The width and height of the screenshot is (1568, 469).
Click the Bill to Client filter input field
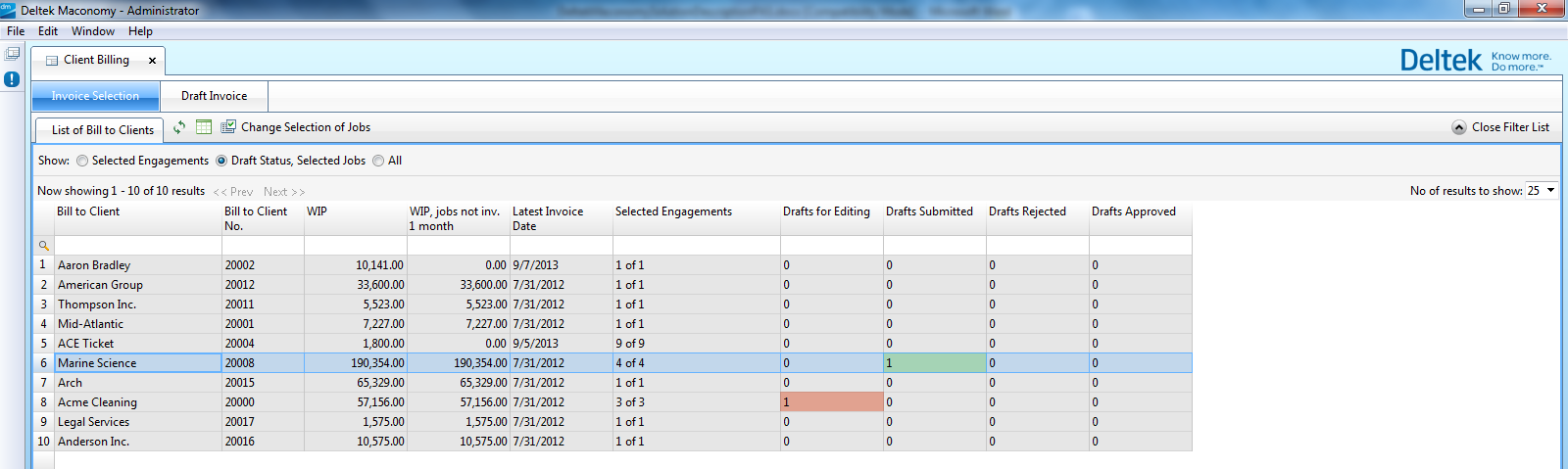coord(137,246)
